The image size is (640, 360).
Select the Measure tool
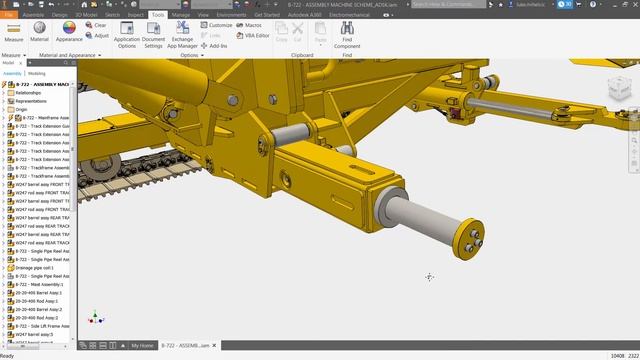pos(13,32)
